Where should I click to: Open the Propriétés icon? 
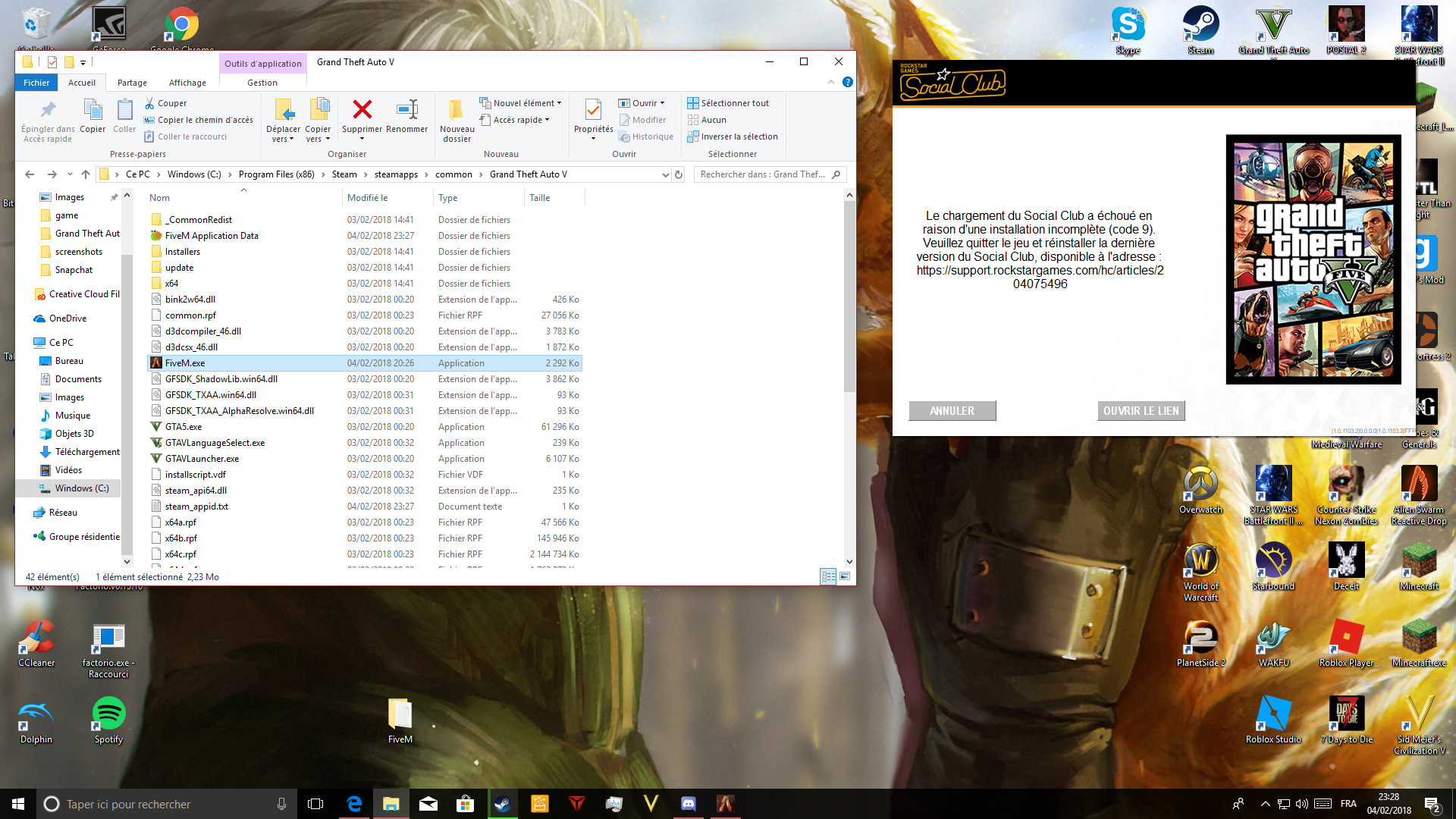[594, 110]
